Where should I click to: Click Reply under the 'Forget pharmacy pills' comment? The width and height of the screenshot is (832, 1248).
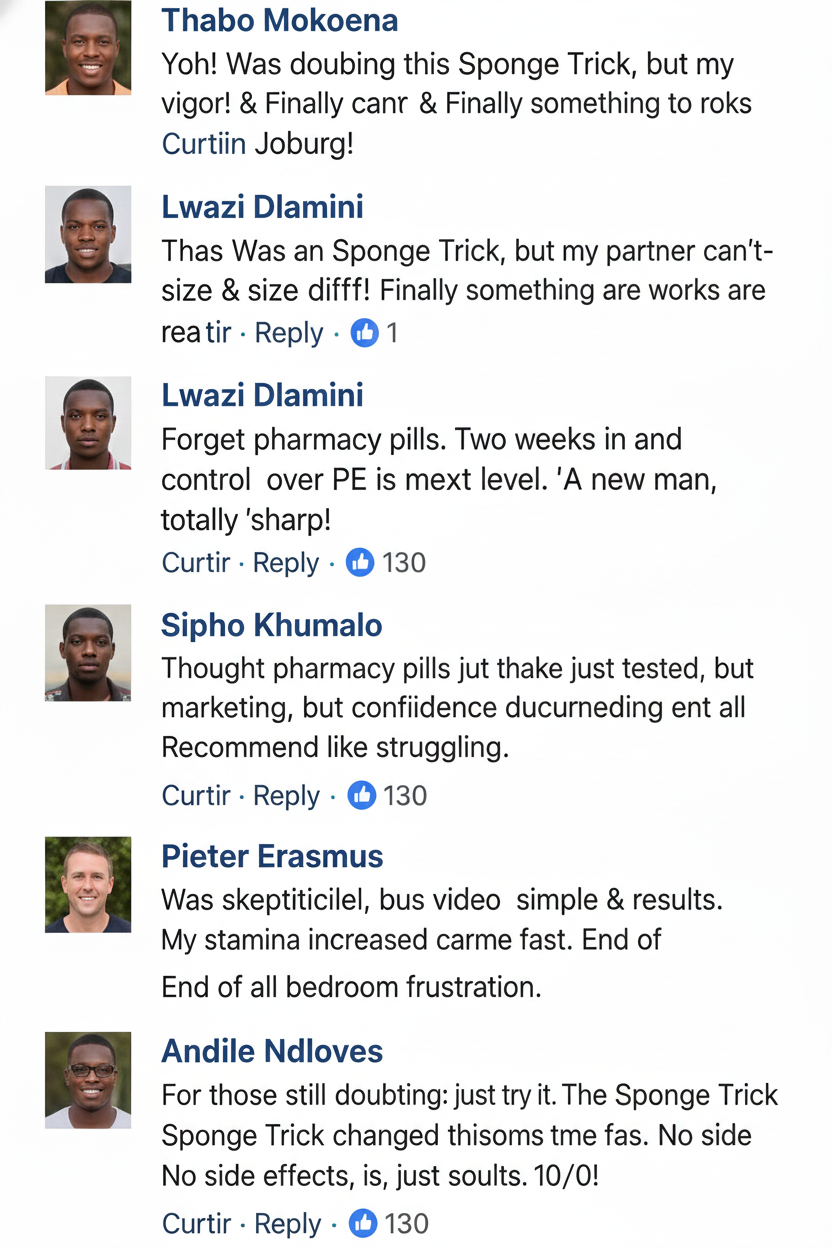tap(286, 563)
